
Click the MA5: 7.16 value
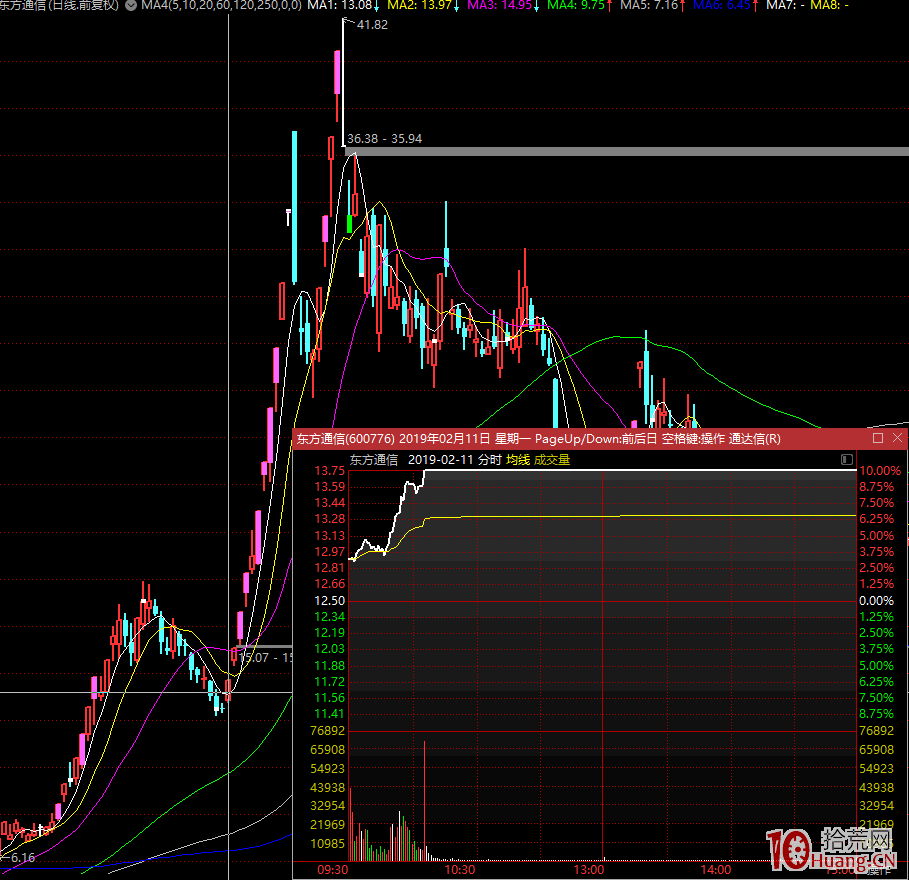pos(649,5)
